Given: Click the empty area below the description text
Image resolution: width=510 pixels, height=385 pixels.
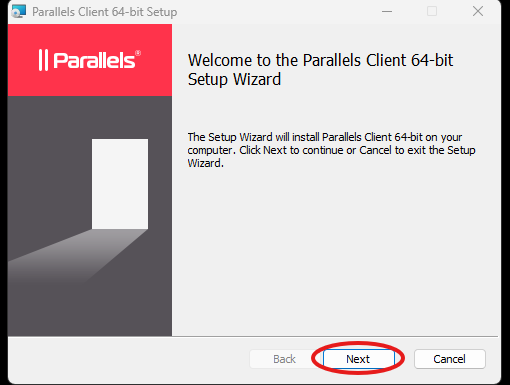Looking at the screenshot, I should 333,253.
